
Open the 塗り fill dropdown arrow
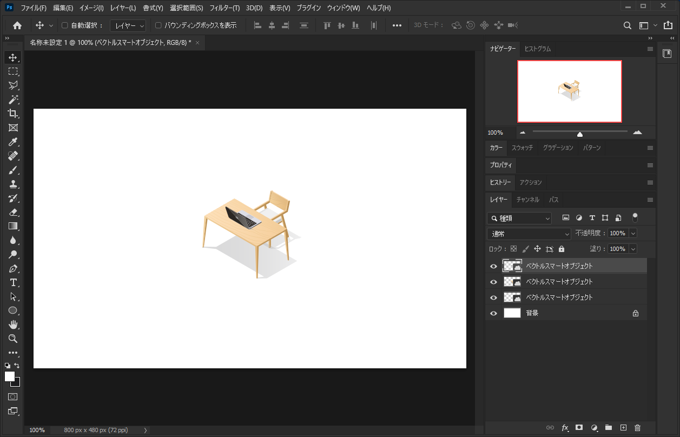coord(633,249)
